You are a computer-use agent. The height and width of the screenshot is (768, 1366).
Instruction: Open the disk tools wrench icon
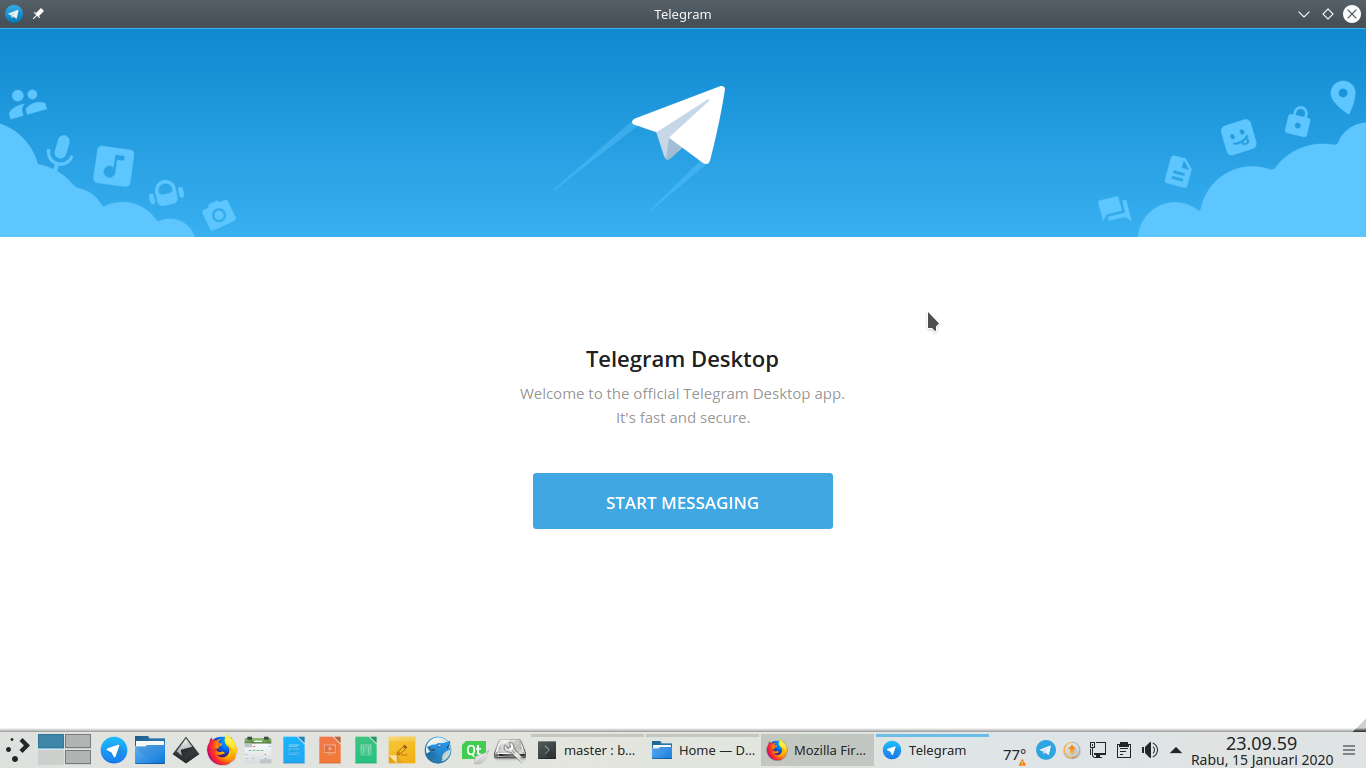510,750
